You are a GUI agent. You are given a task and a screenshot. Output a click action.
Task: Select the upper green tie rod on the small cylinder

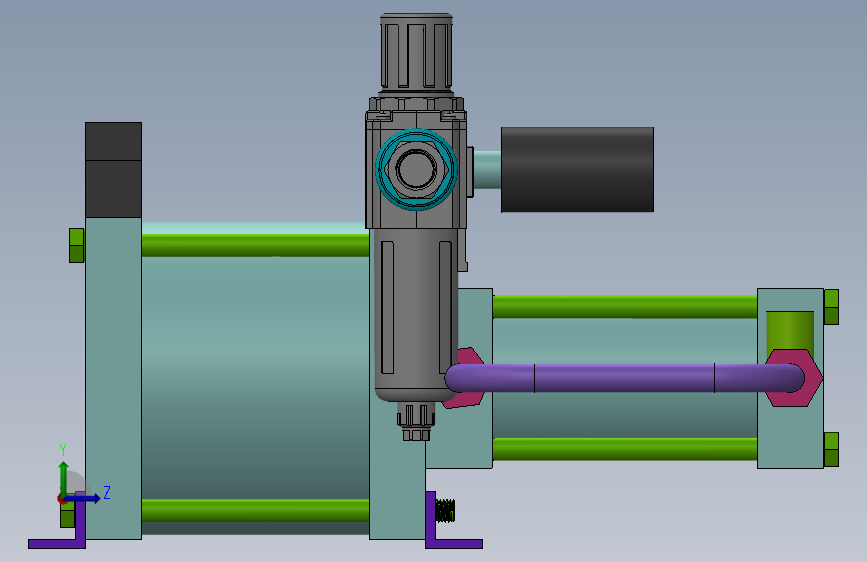(625, 307)
